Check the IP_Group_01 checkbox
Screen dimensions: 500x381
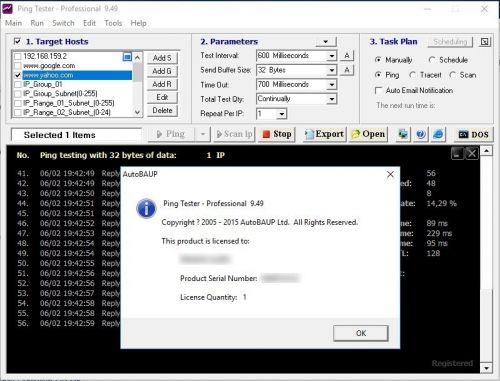(18, 84)
